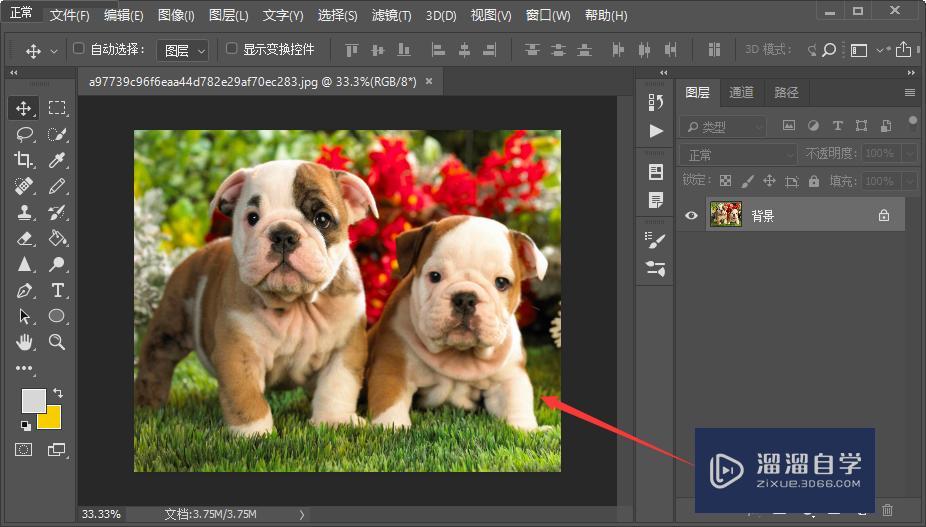Toggle lock transparent pixels

(x=726, y=181)
